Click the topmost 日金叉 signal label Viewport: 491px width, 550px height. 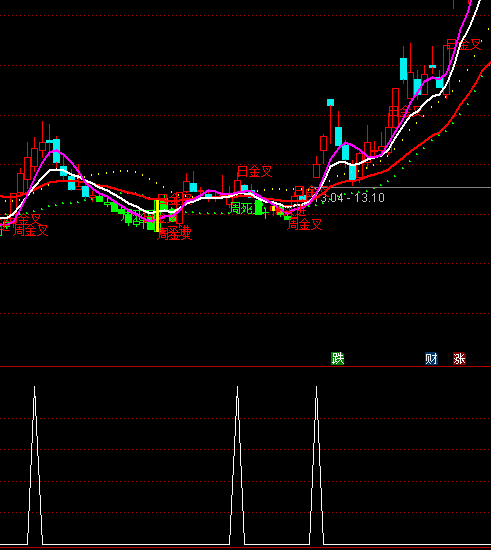(x=464, y=45)
